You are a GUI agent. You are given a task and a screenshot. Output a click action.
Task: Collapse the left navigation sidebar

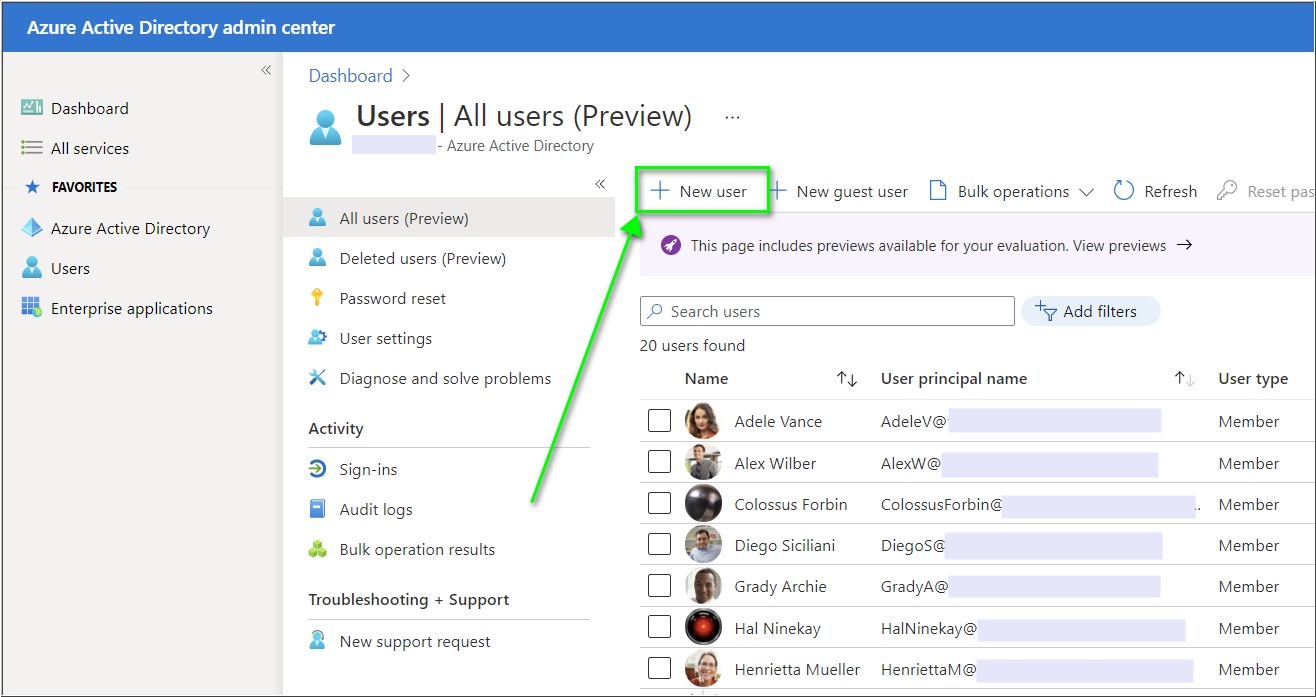[266, 70]
